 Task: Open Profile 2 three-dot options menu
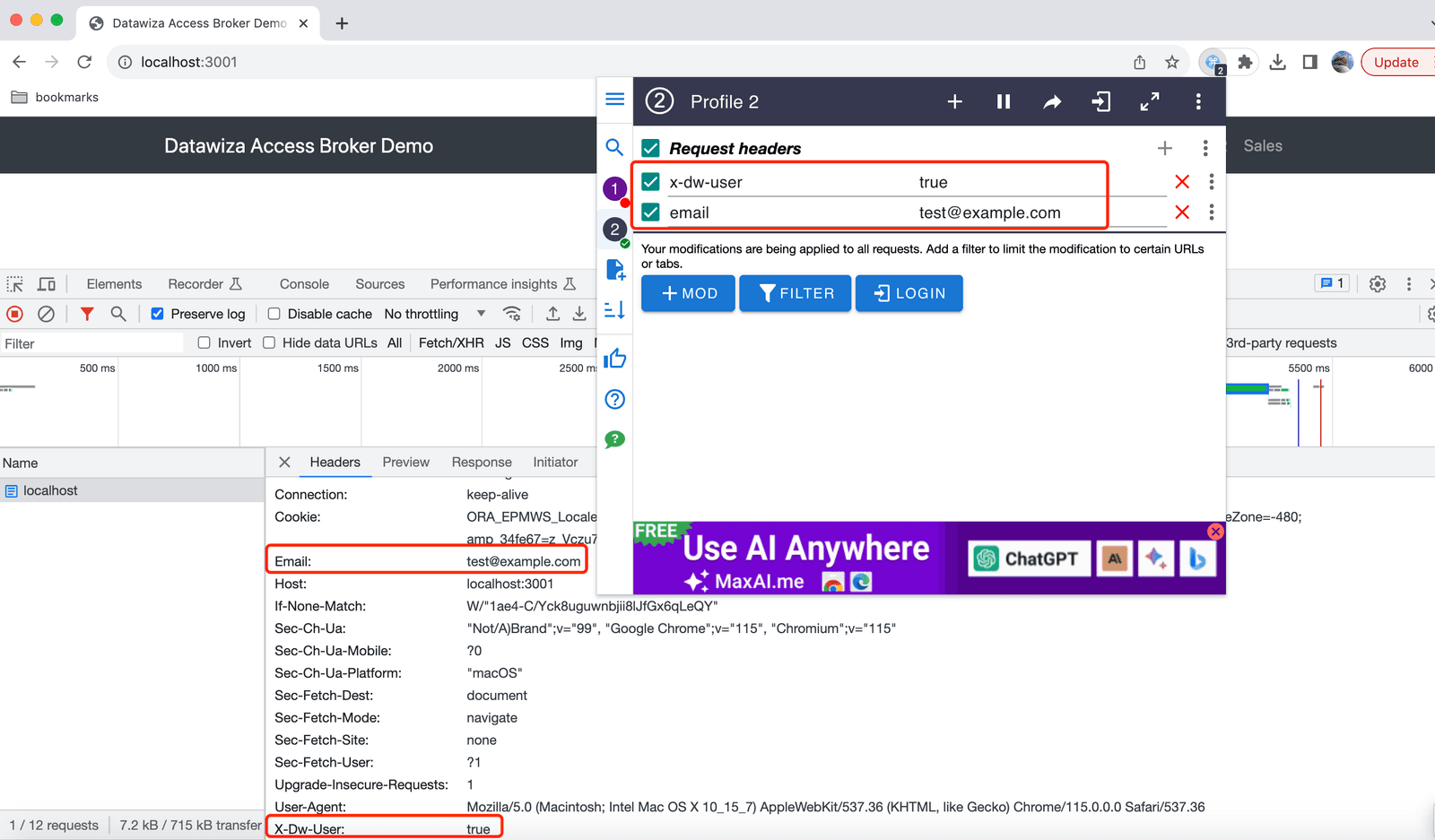pos(1198,102)
